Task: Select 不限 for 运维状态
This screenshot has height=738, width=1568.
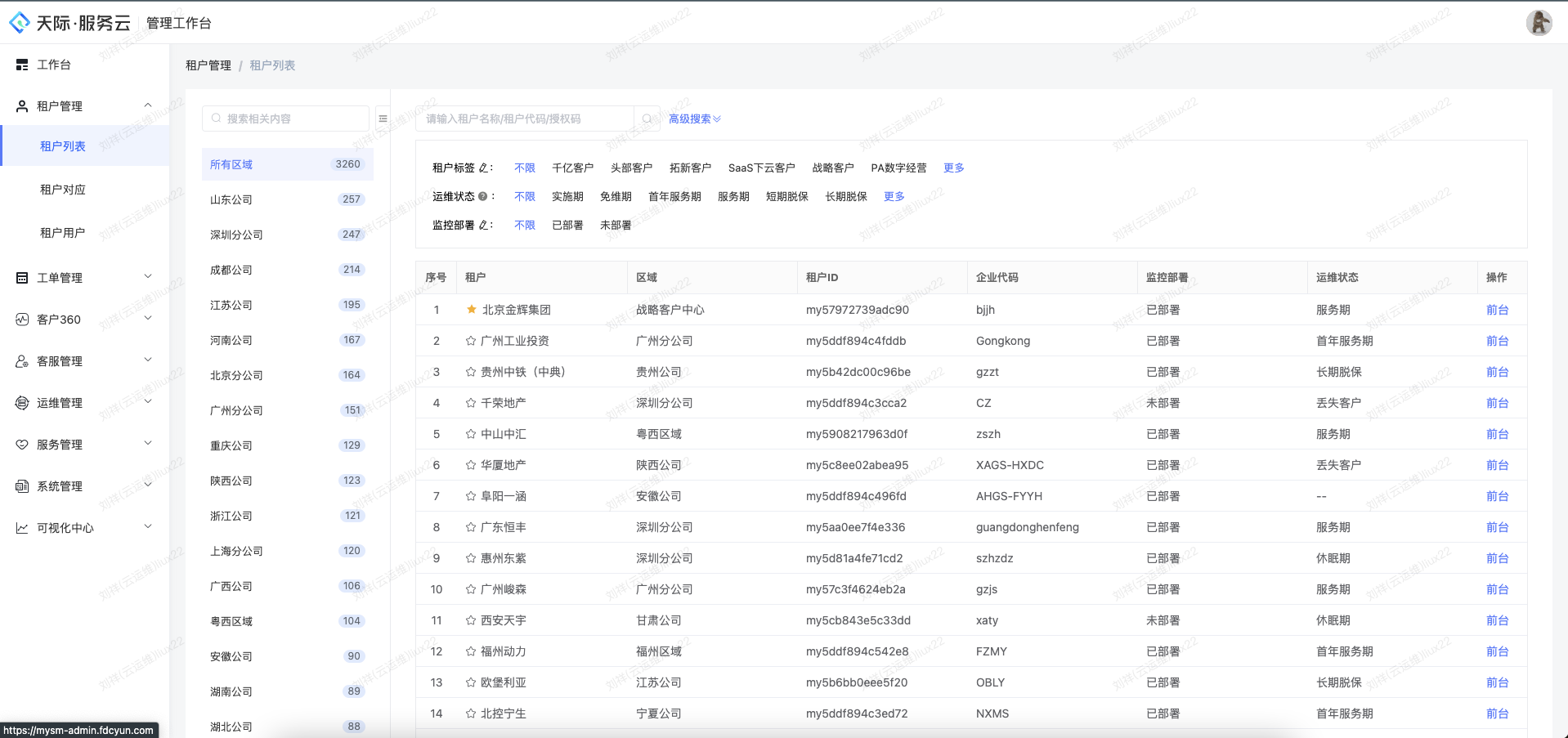Action: coord(525,196)
